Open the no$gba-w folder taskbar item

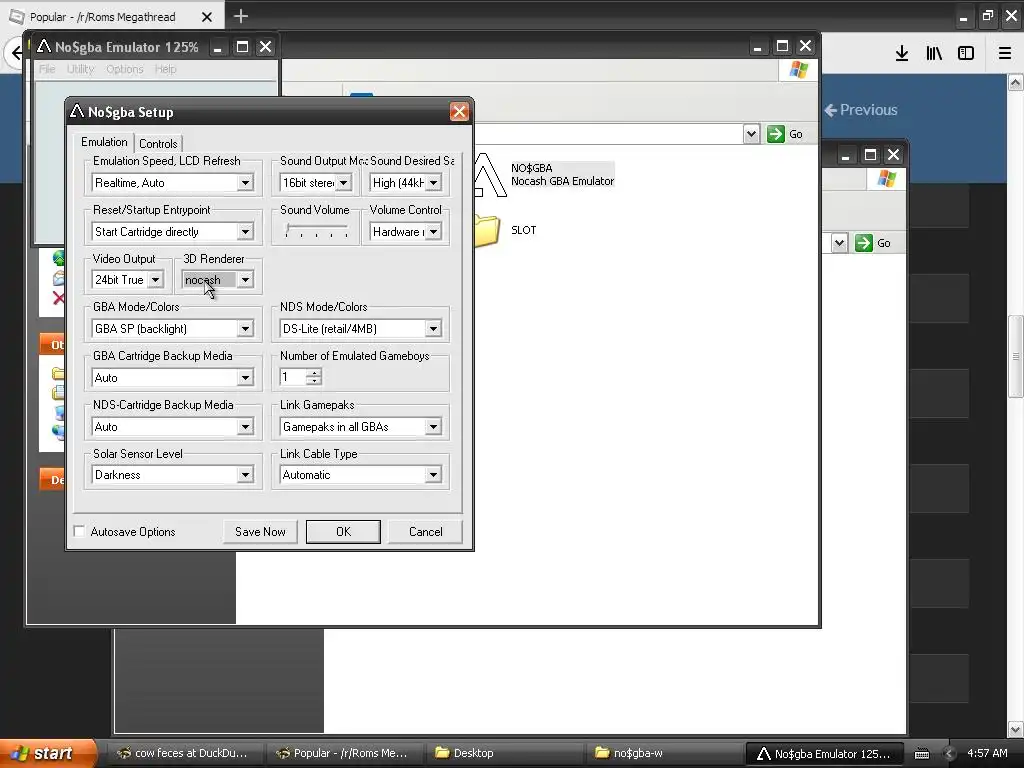(x=664, y=753)
